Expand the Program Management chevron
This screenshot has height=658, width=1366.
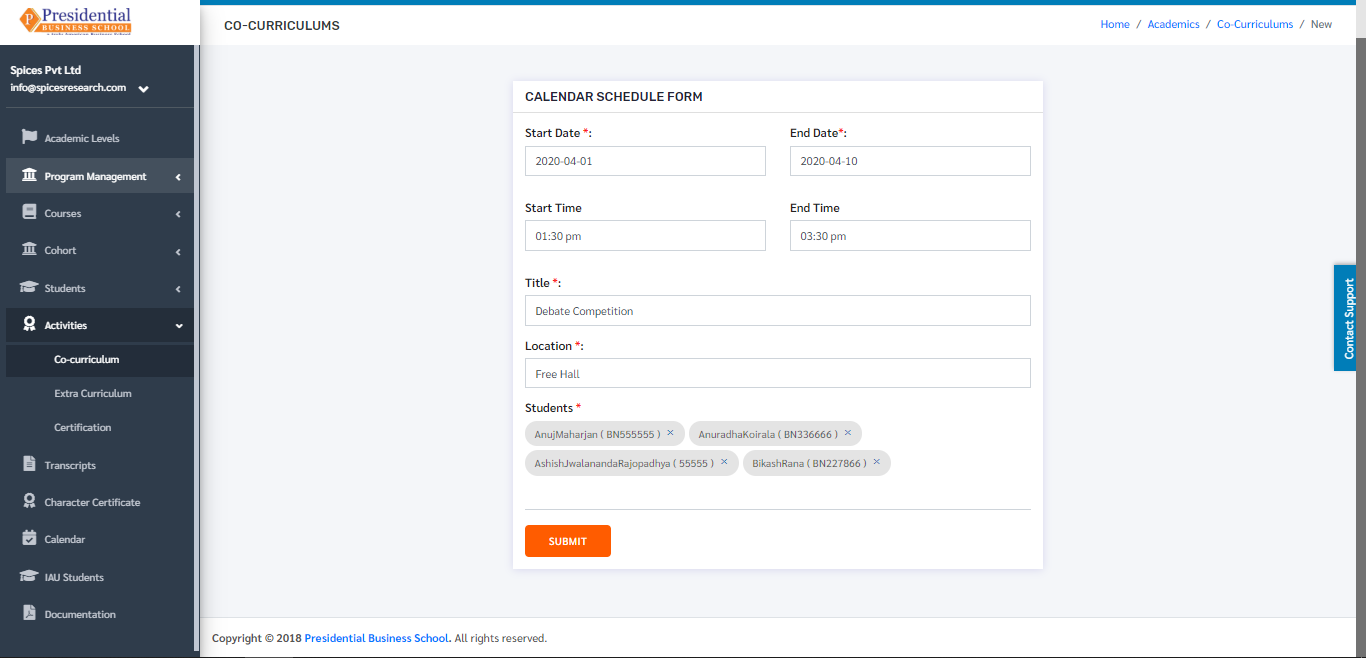pyautogui.click(x=178, y=177)
